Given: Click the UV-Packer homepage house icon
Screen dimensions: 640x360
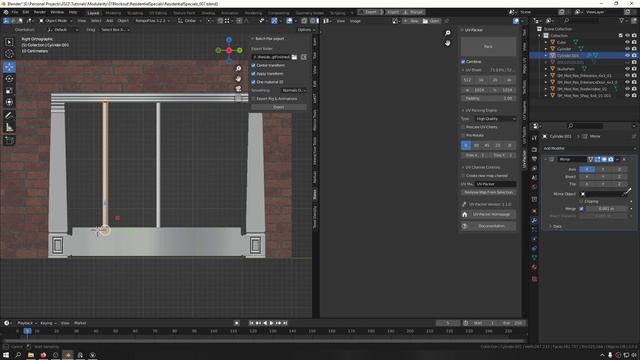Looking at the screenshot, I should [x=464, y=214].
